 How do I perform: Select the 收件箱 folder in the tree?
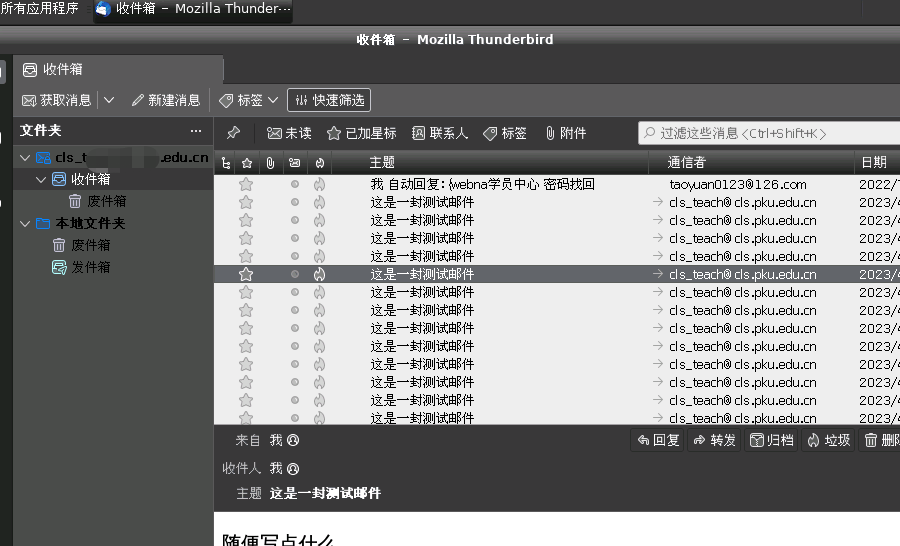pyautogui.click(x=114, y=180)
